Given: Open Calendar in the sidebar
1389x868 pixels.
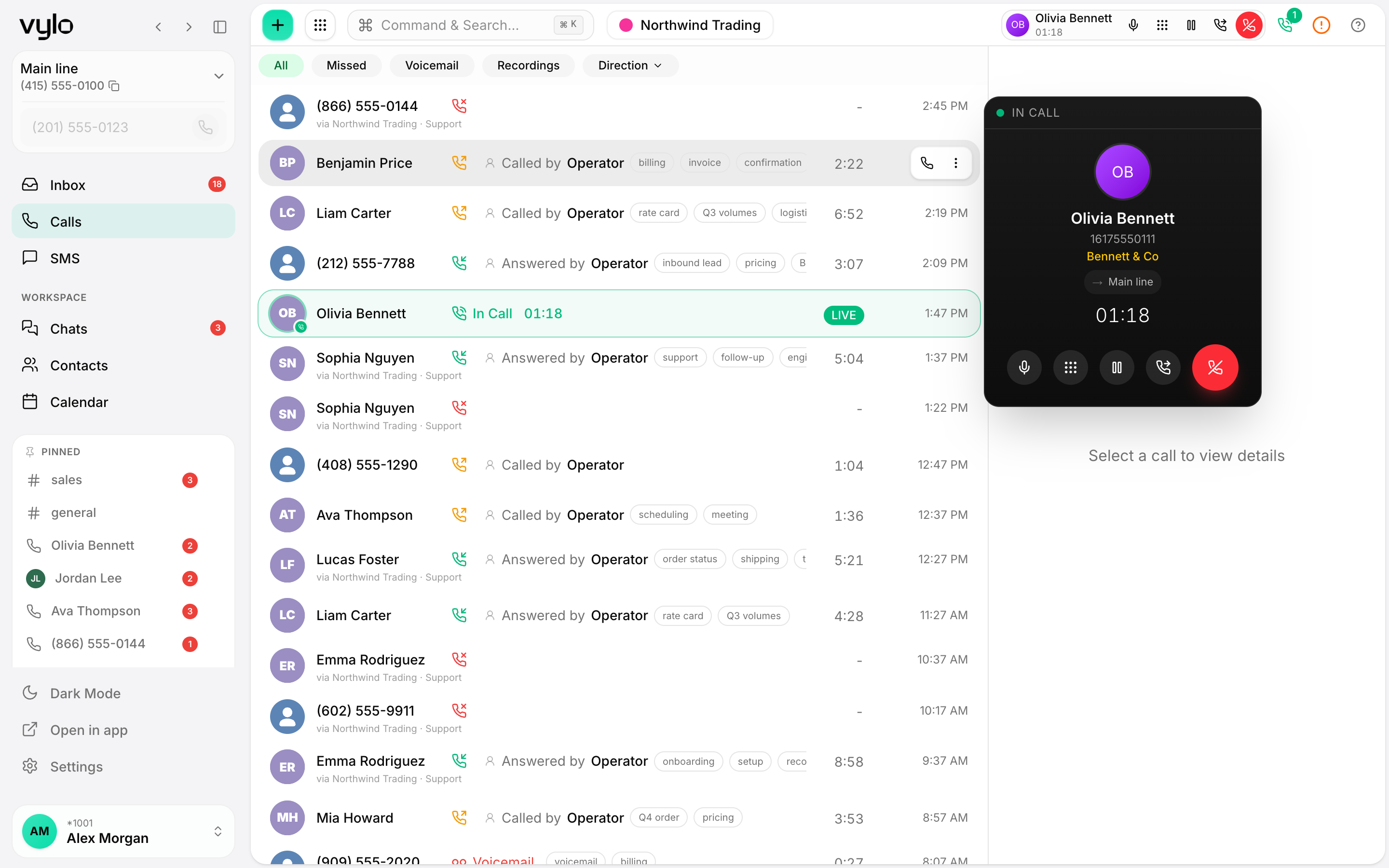Looking at the screenshot, I should [123, 402].
